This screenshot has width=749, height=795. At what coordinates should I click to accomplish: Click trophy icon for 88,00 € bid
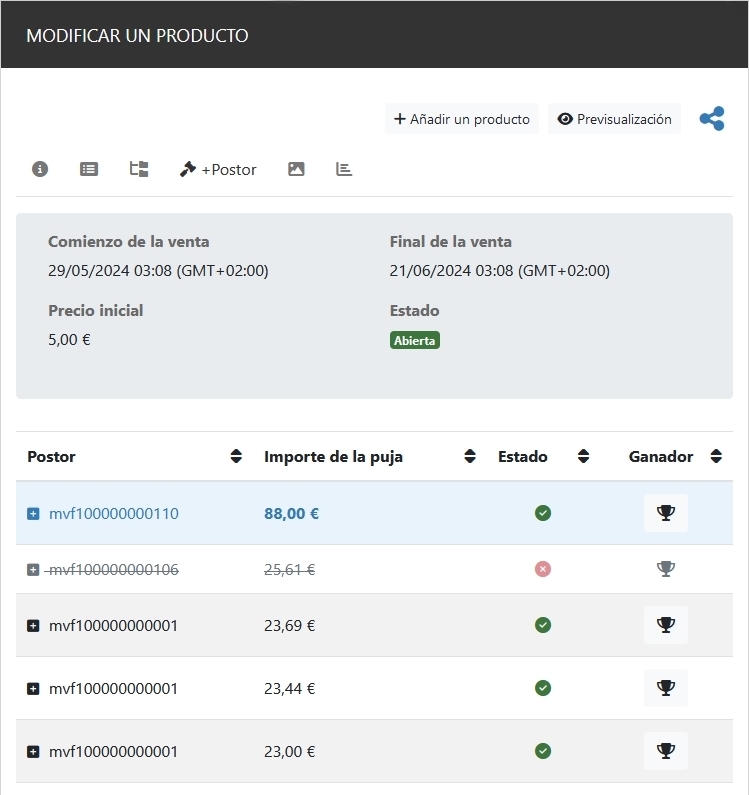665,513
